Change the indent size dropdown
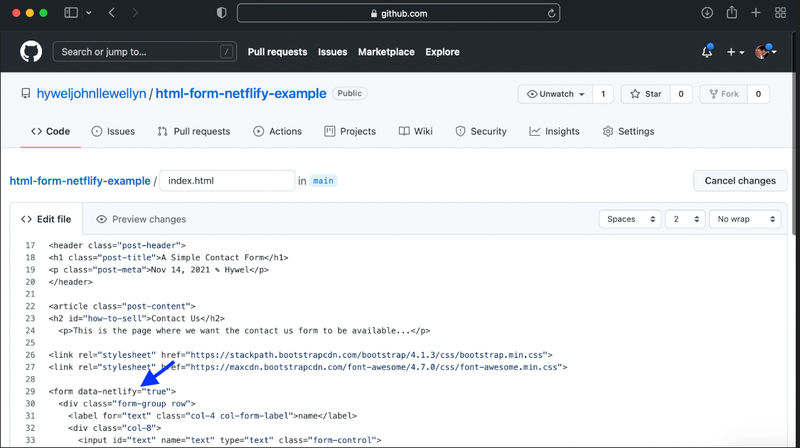 point(685,219)
